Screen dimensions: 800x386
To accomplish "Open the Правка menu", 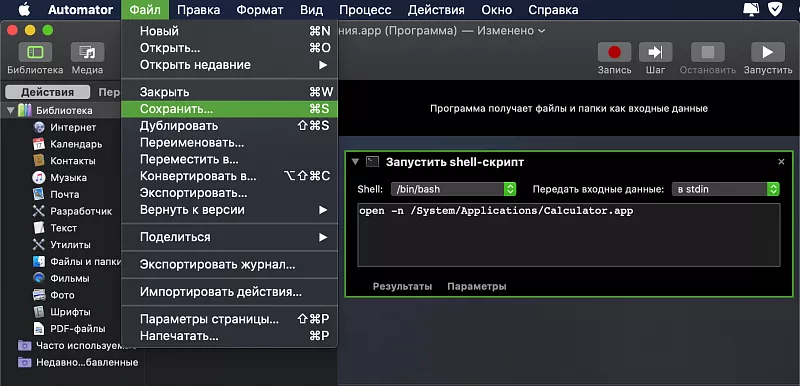I will (198, 10).
